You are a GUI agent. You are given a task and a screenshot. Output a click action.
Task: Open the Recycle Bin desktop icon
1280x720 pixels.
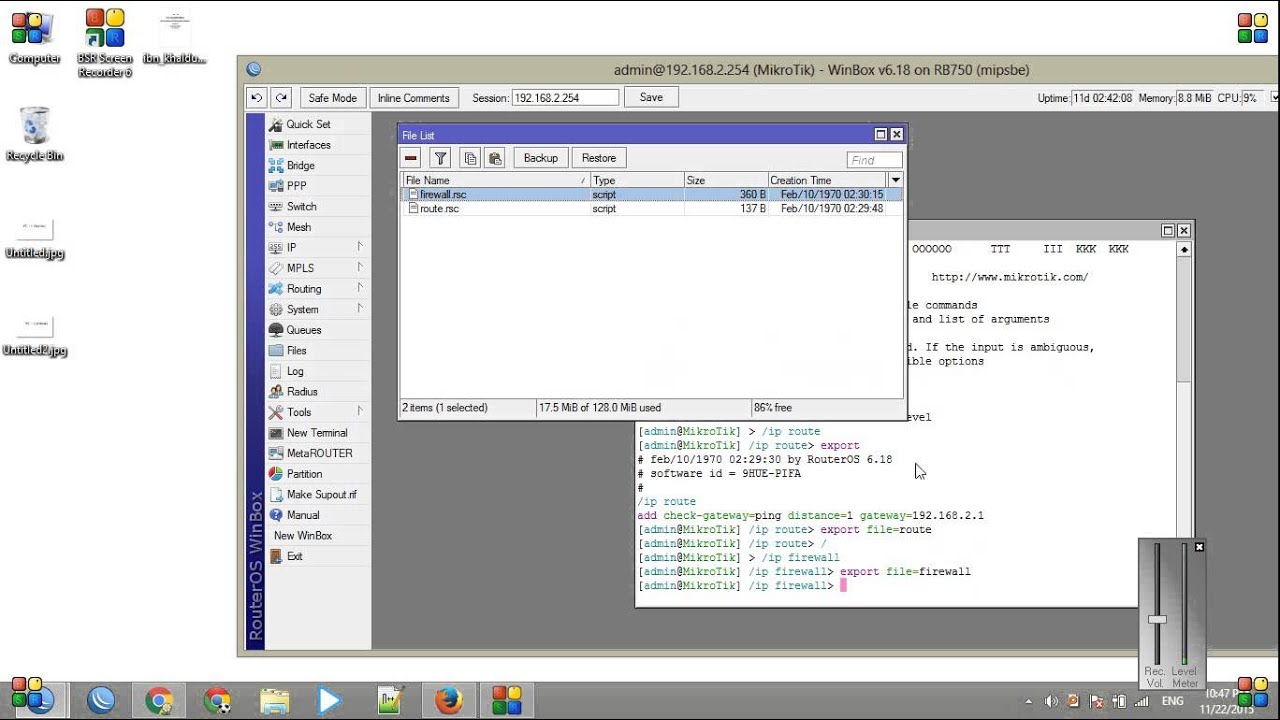(x=35, y=134)
